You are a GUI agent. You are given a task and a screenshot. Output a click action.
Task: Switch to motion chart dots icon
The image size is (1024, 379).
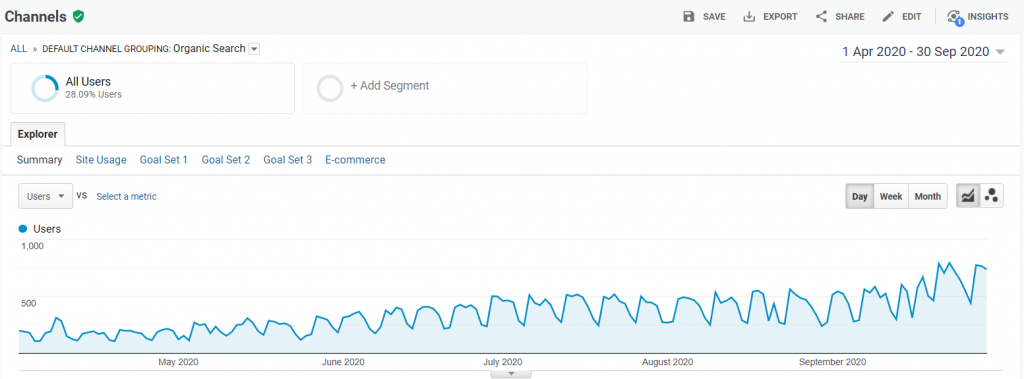(991, 196)
